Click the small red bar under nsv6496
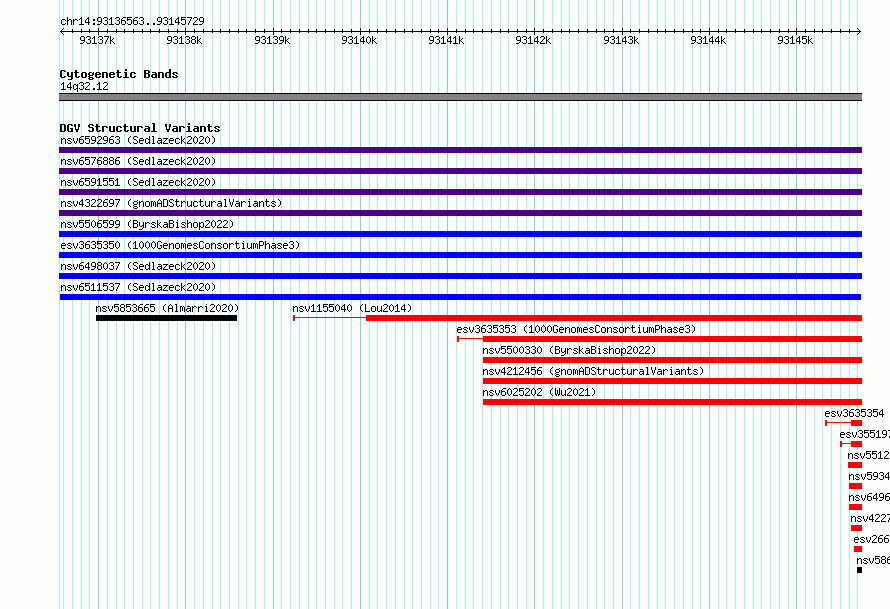Screen dimensions: 890x609 (855, 507)
